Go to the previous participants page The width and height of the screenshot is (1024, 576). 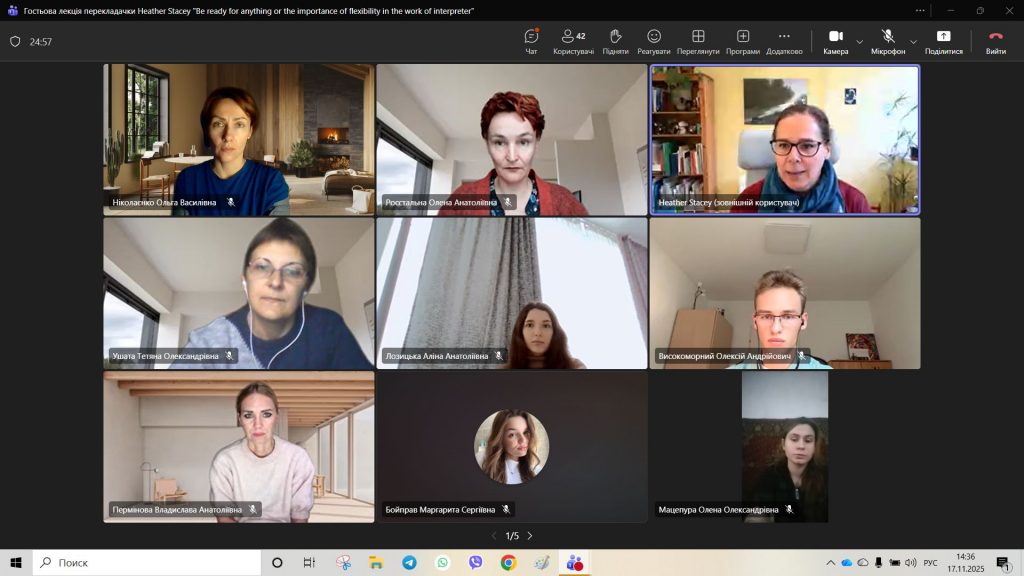[x=493, y=536]
